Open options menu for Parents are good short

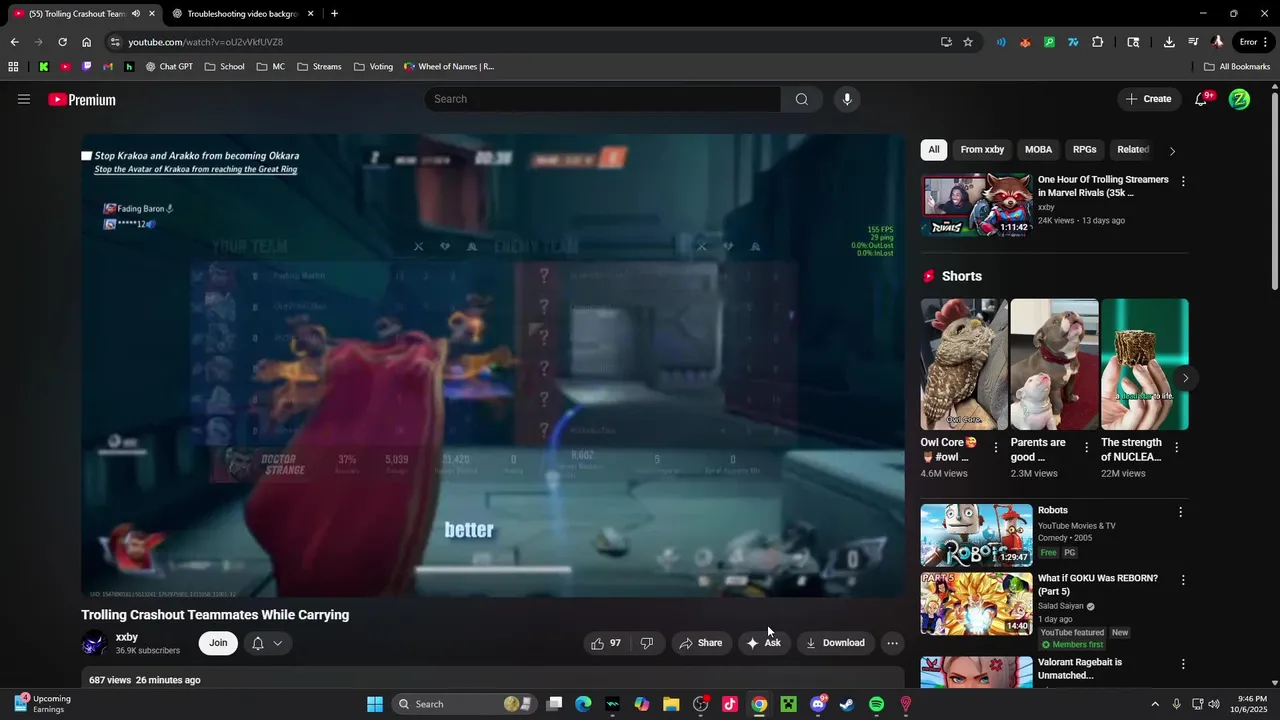pyautogui.click(x=1086, y=447)
